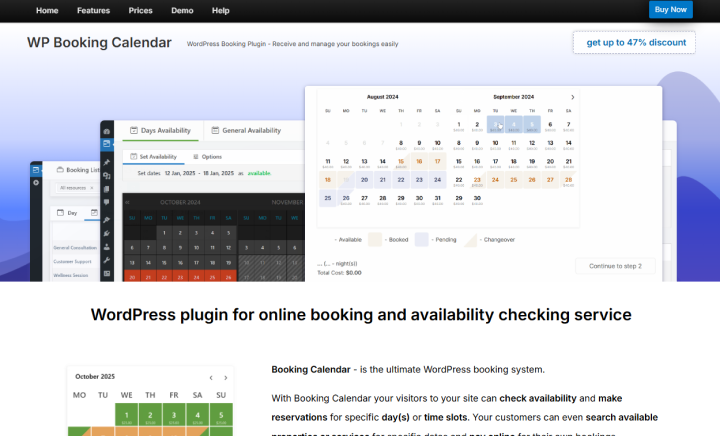Viewport: 720px width, 436px height.
Task: Click the Comments bubble icon in sidebar
Action: [x=107, y=202]
